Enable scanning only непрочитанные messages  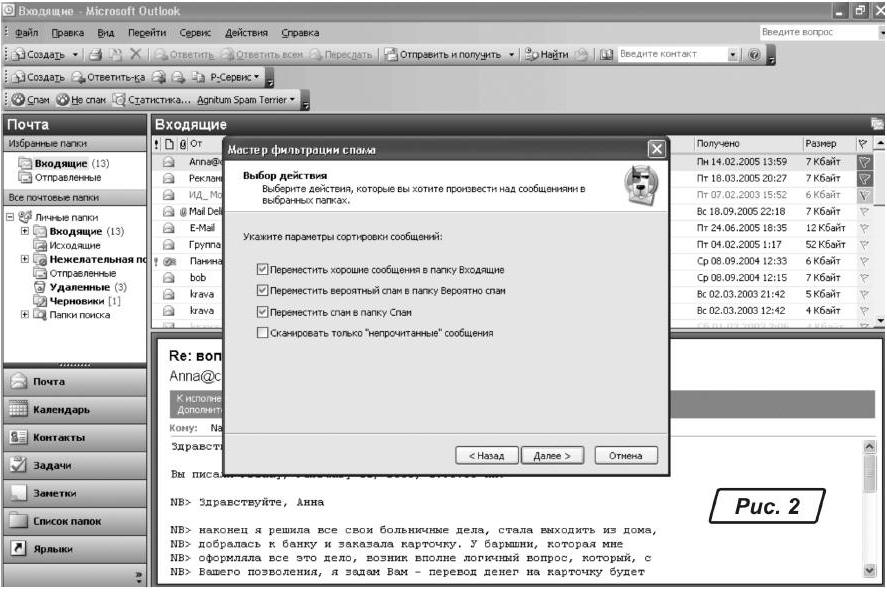pos(262,333)
